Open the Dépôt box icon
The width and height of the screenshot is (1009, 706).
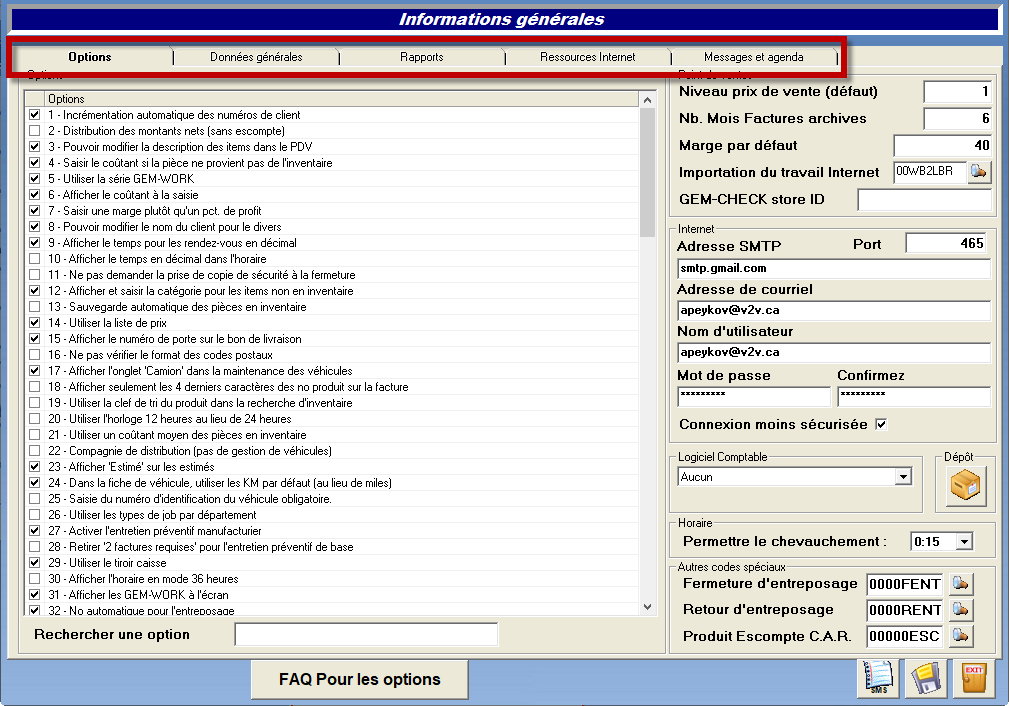tap(965, 485)
